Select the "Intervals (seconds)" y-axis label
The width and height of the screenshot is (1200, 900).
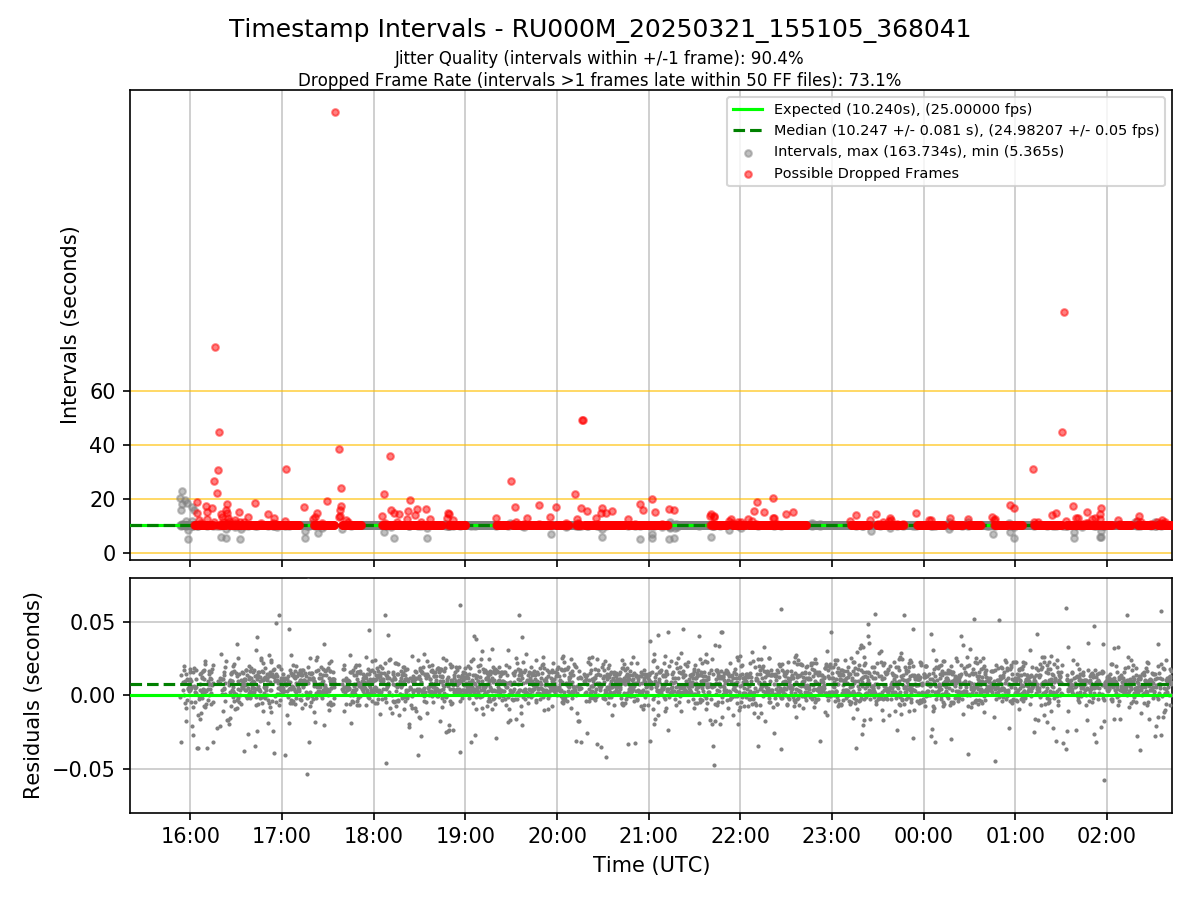[70, 325]
